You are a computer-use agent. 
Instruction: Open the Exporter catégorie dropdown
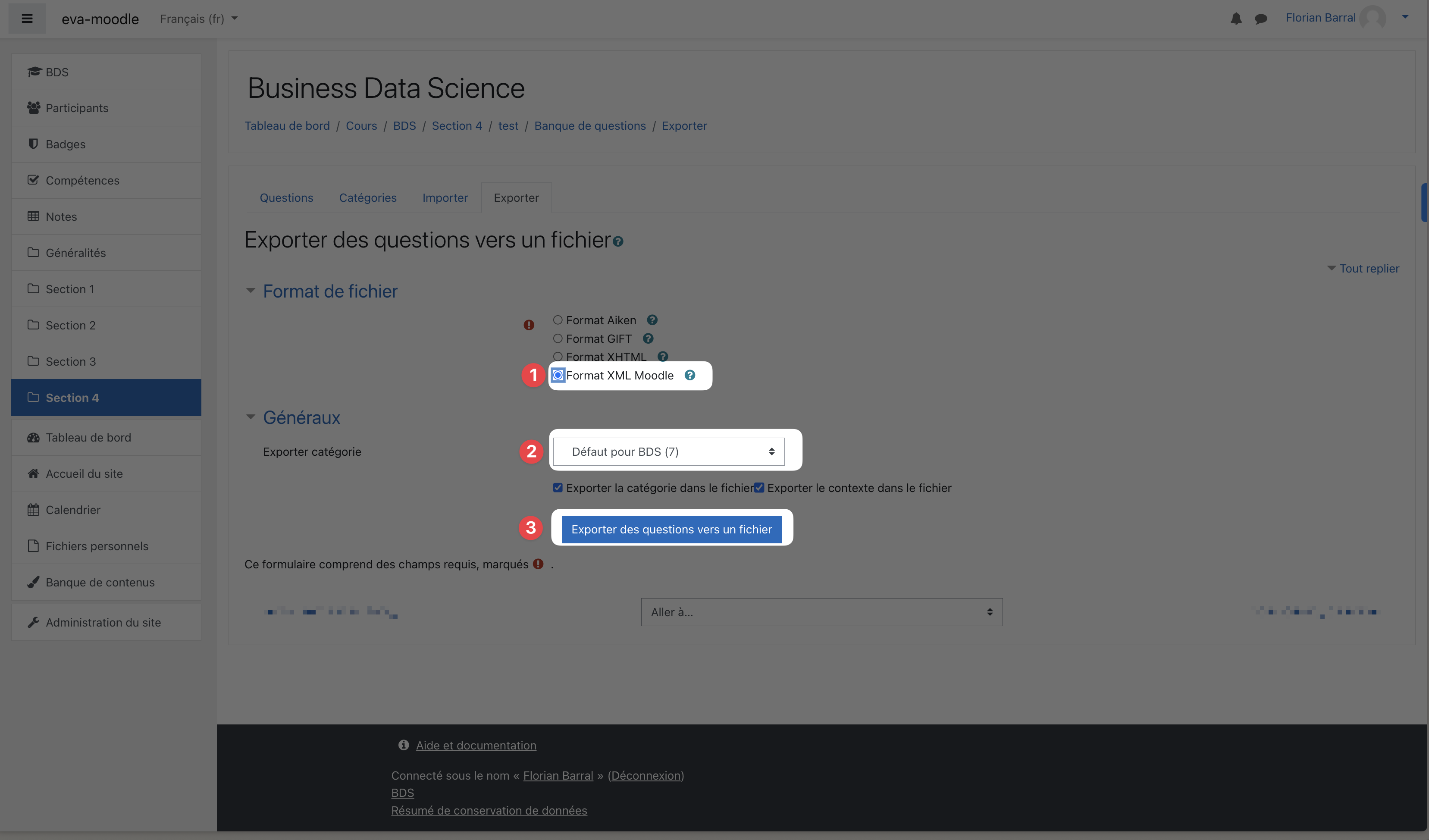tap(668, 451)
